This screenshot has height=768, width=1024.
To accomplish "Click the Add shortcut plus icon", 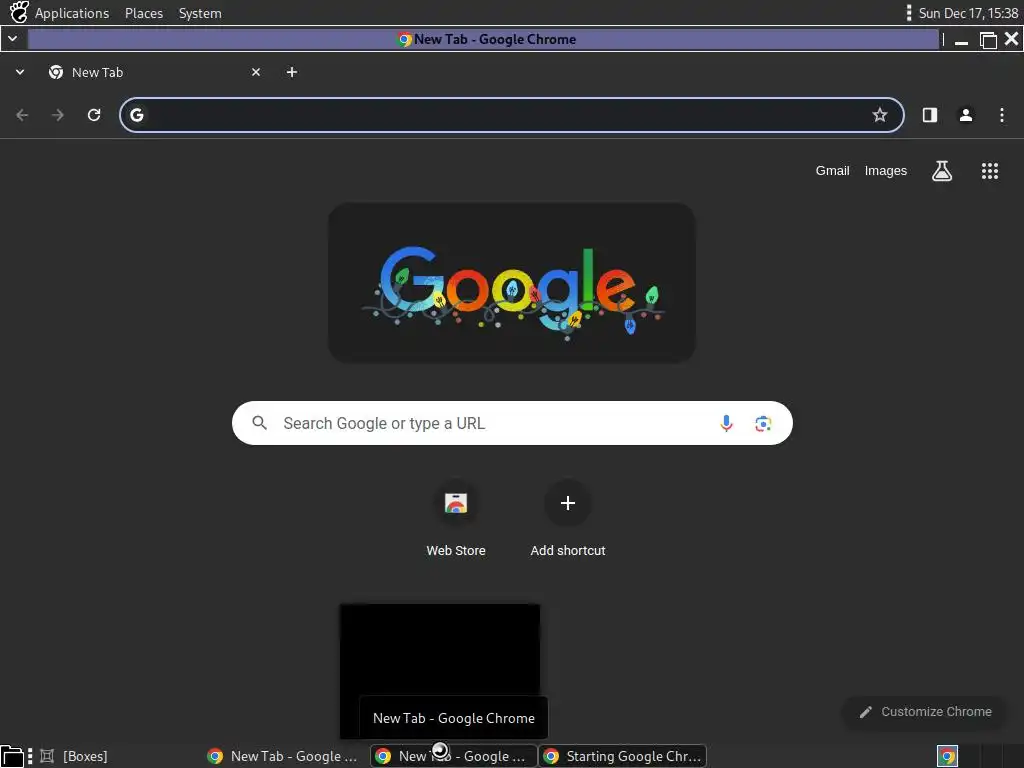I will tap(568, 503).
